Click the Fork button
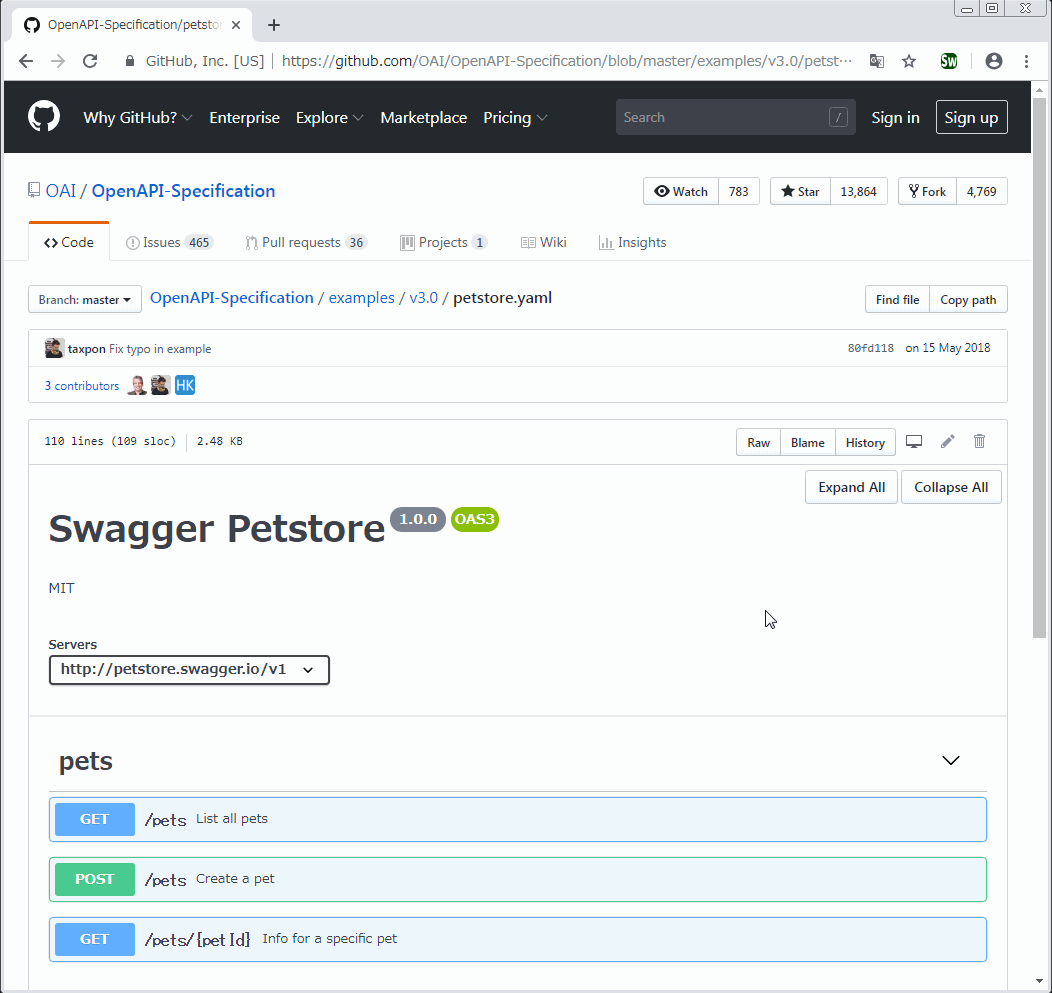 [927, 191]
